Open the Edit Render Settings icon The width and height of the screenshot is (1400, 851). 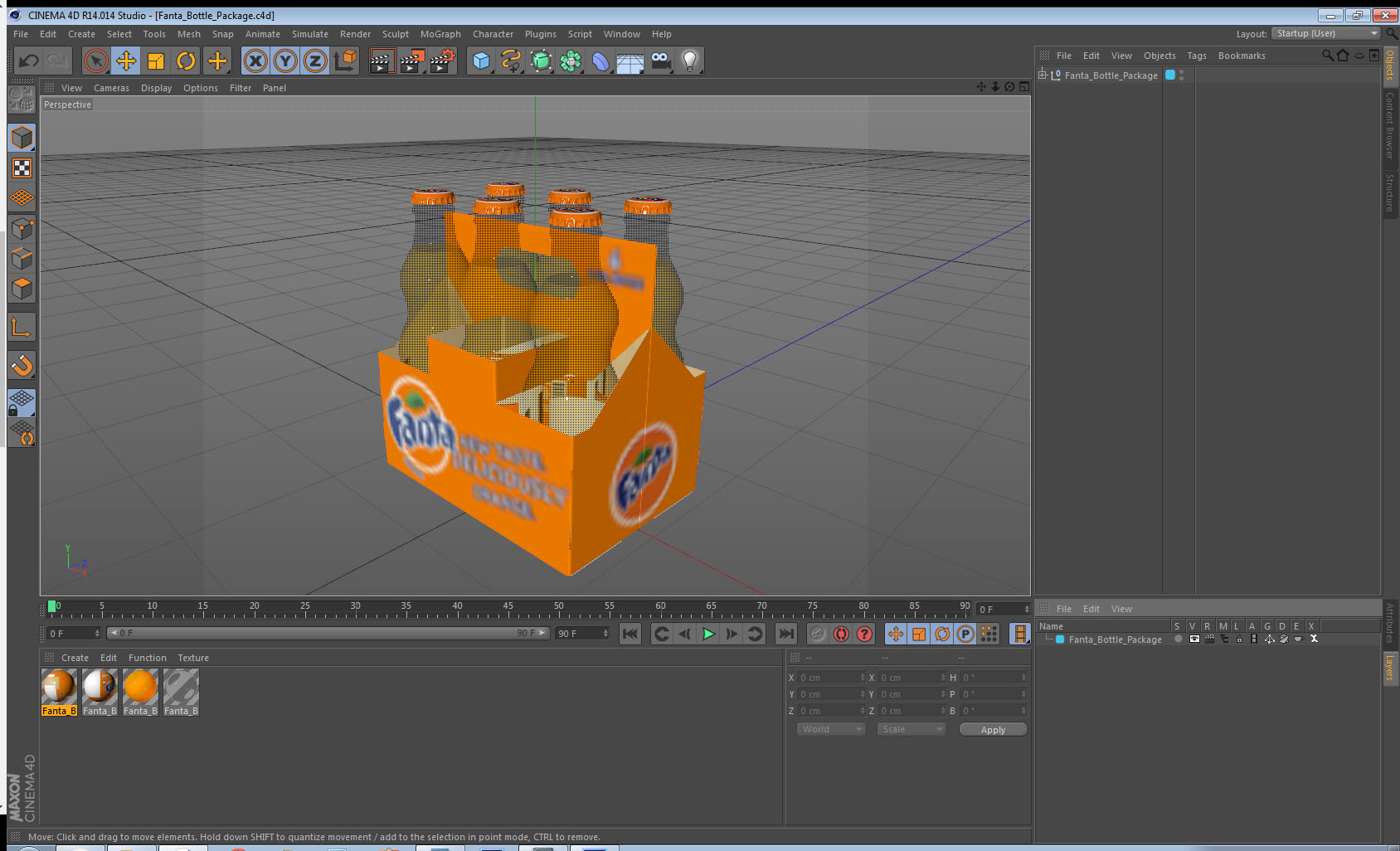[x=442, y=61]
